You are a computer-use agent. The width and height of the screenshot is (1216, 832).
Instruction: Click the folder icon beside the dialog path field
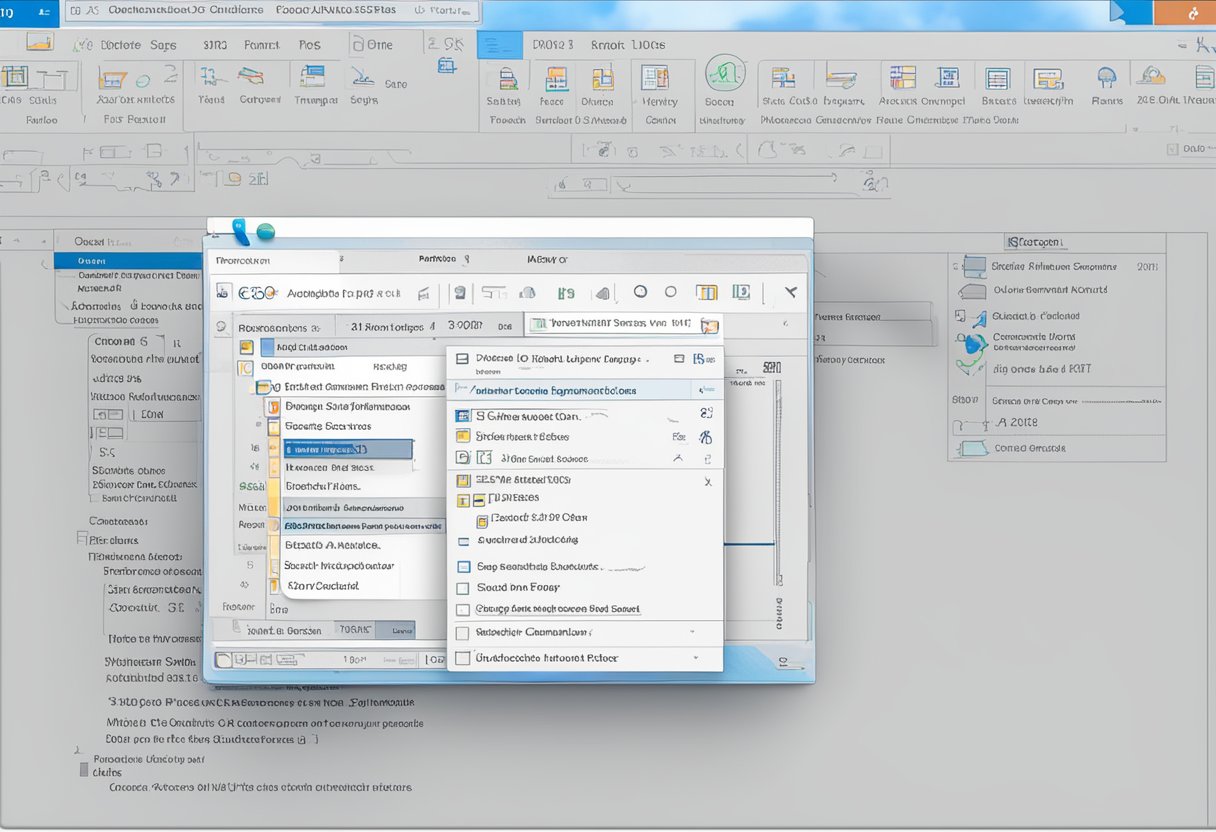709,325
